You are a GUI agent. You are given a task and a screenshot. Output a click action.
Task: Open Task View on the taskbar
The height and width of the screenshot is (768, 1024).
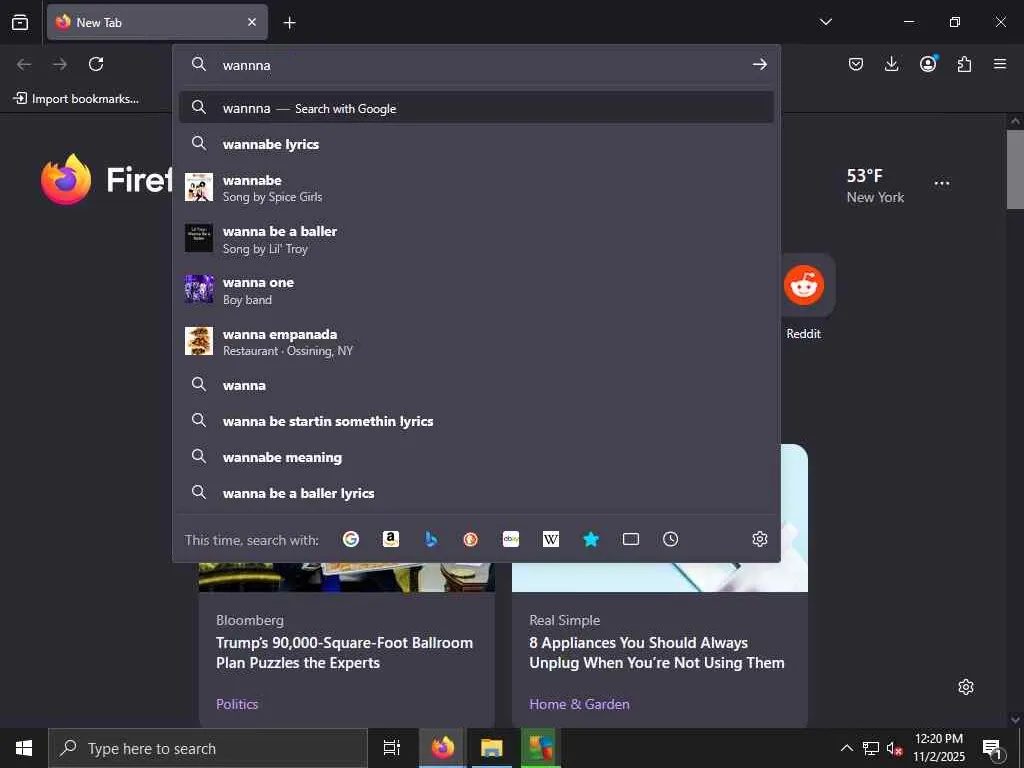pos(392,748)
